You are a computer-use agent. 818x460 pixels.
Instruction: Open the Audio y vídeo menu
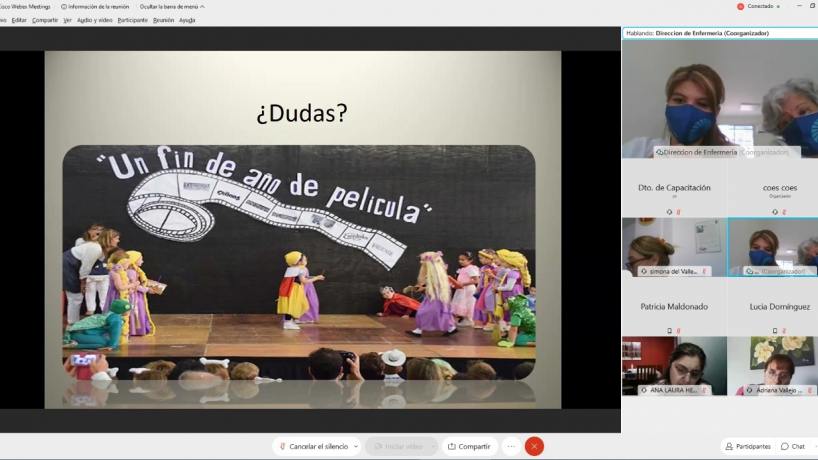click(94, 20)
